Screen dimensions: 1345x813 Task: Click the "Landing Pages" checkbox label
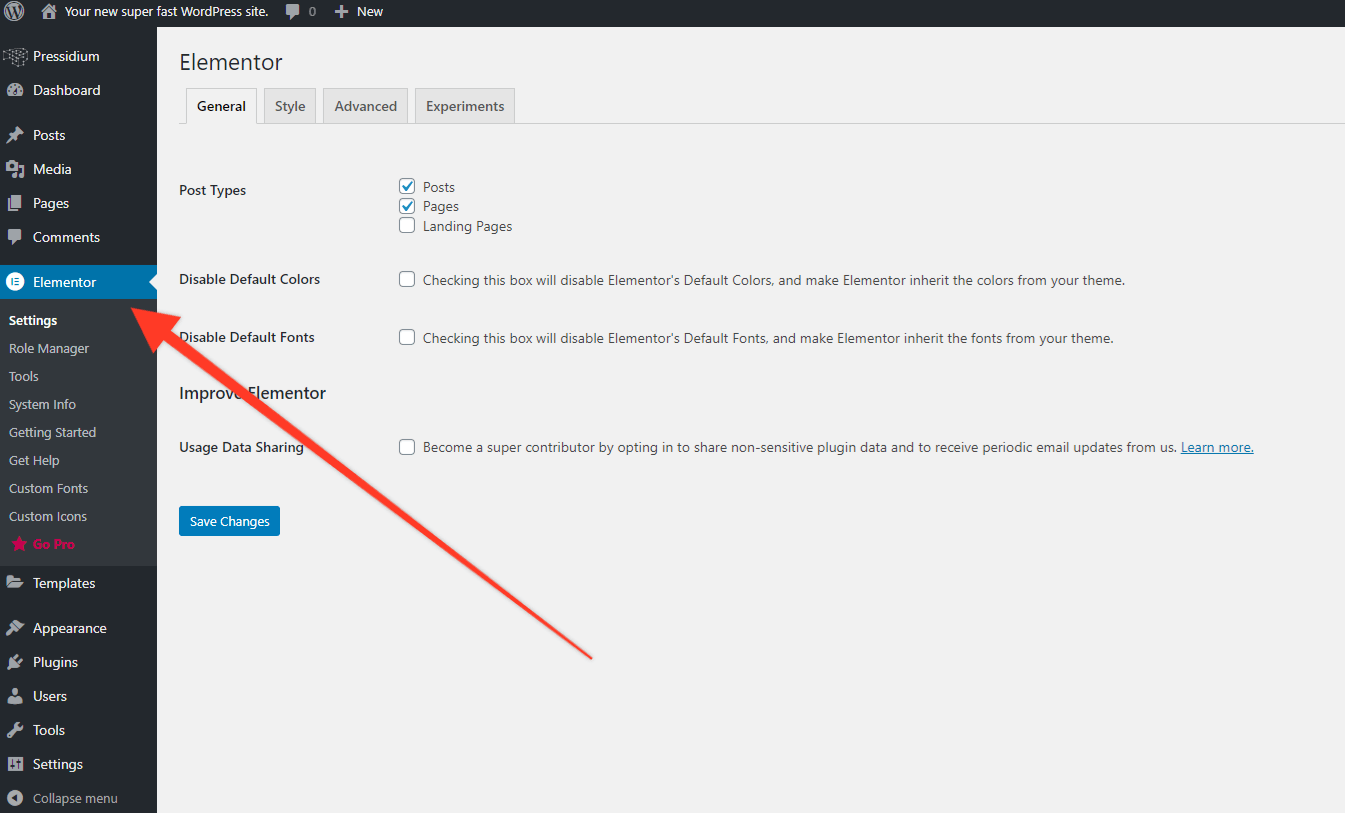tap(467, 226)
